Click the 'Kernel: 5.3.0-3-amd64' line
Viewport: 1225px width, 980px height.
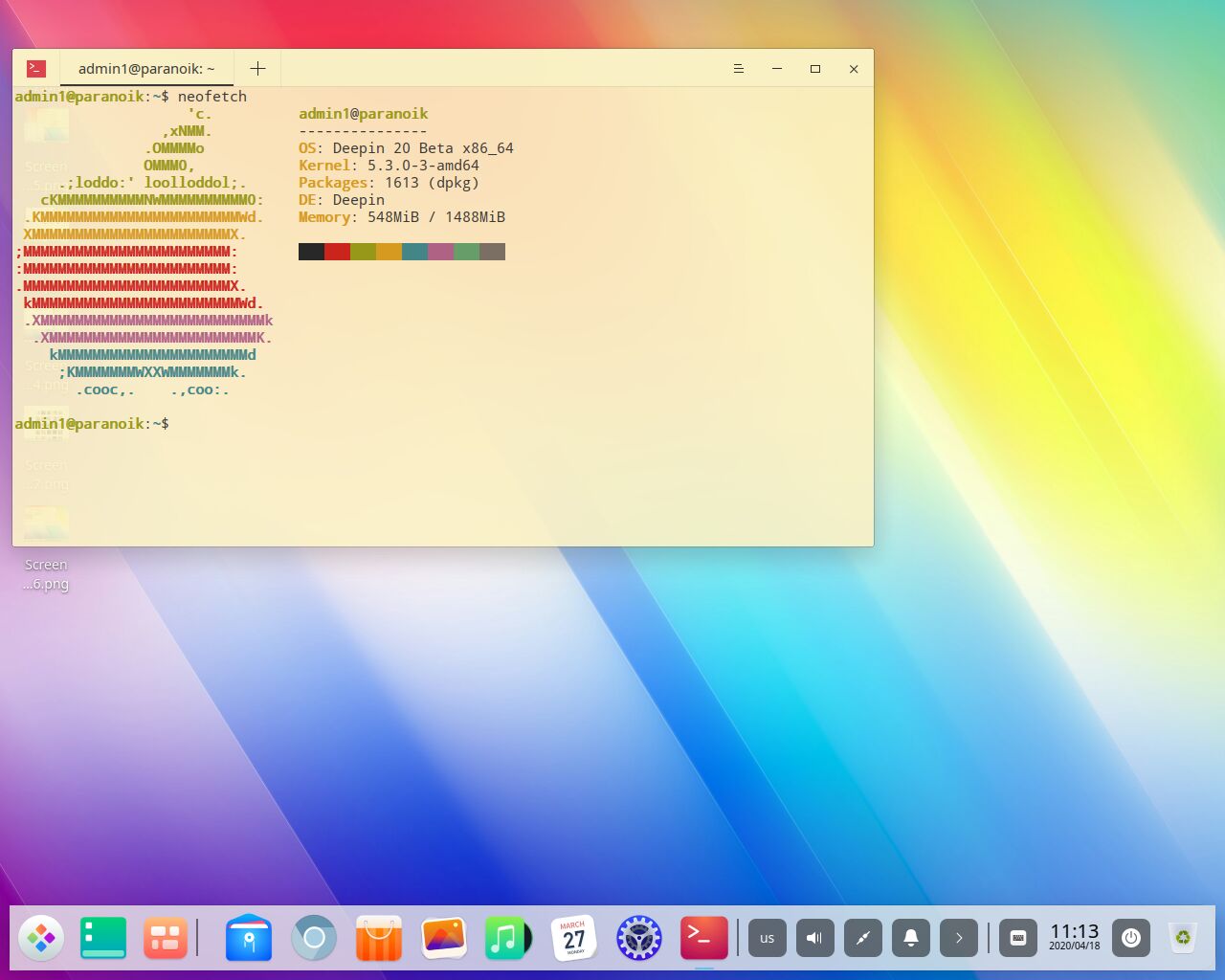tap(389, 166)
